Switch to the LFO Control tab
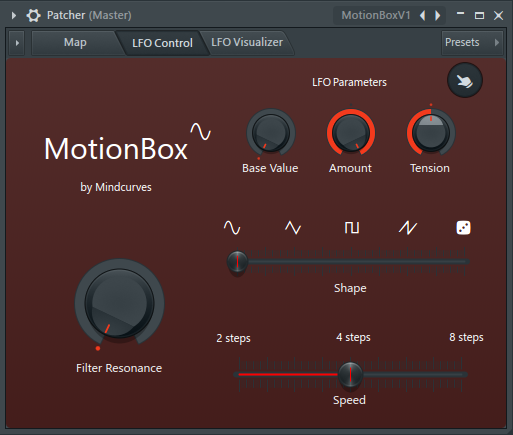The image size is (513, 435). 162,43
